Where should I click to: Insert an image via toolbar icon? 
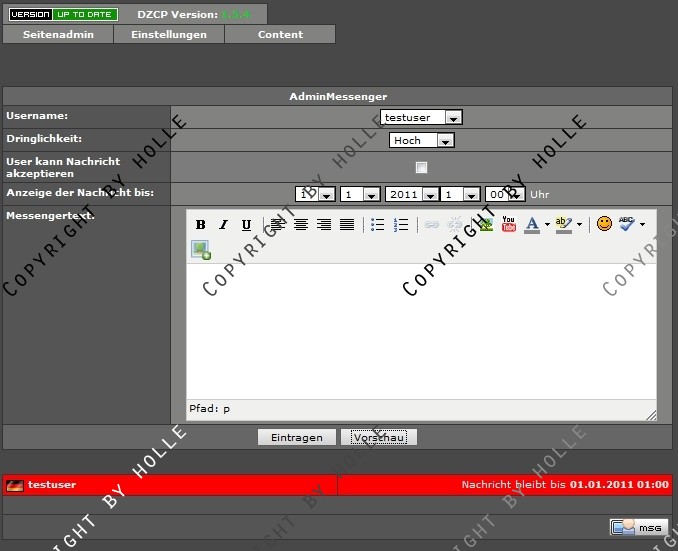pyautogui.click(x=486, y=224)
